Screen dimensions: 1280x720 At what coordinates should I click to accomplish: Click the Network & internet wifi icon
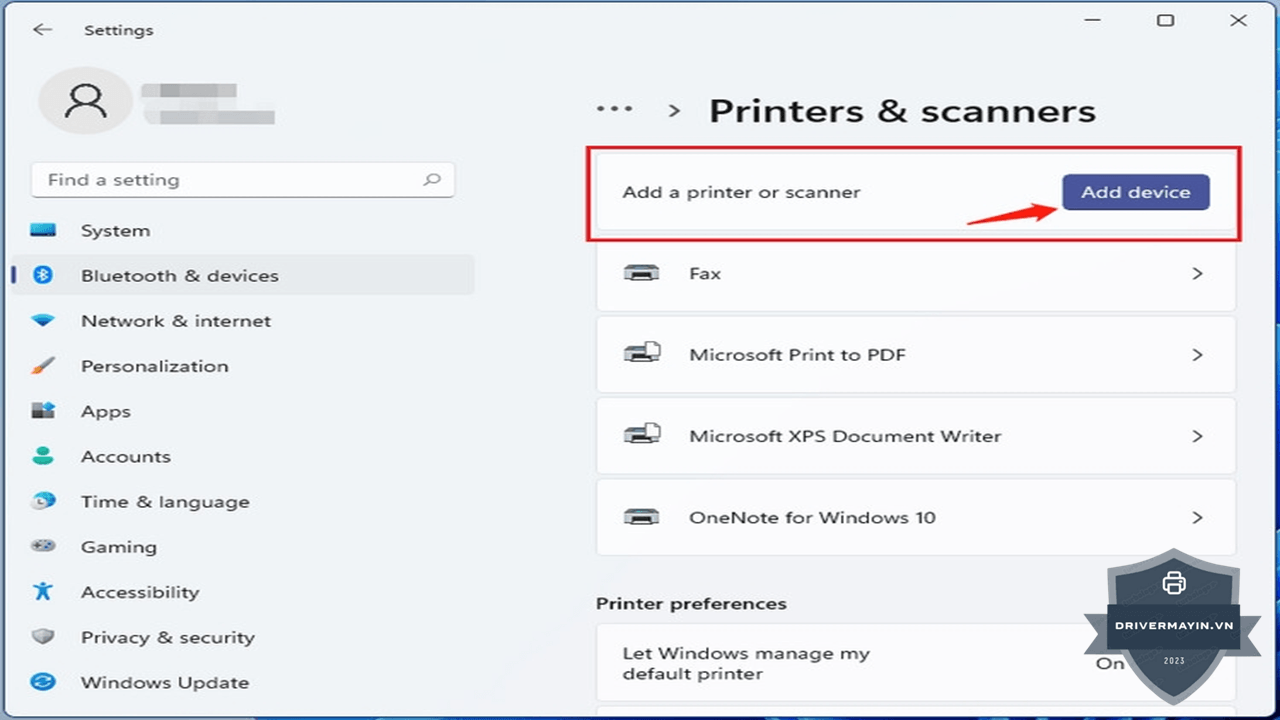coord(43,321)
